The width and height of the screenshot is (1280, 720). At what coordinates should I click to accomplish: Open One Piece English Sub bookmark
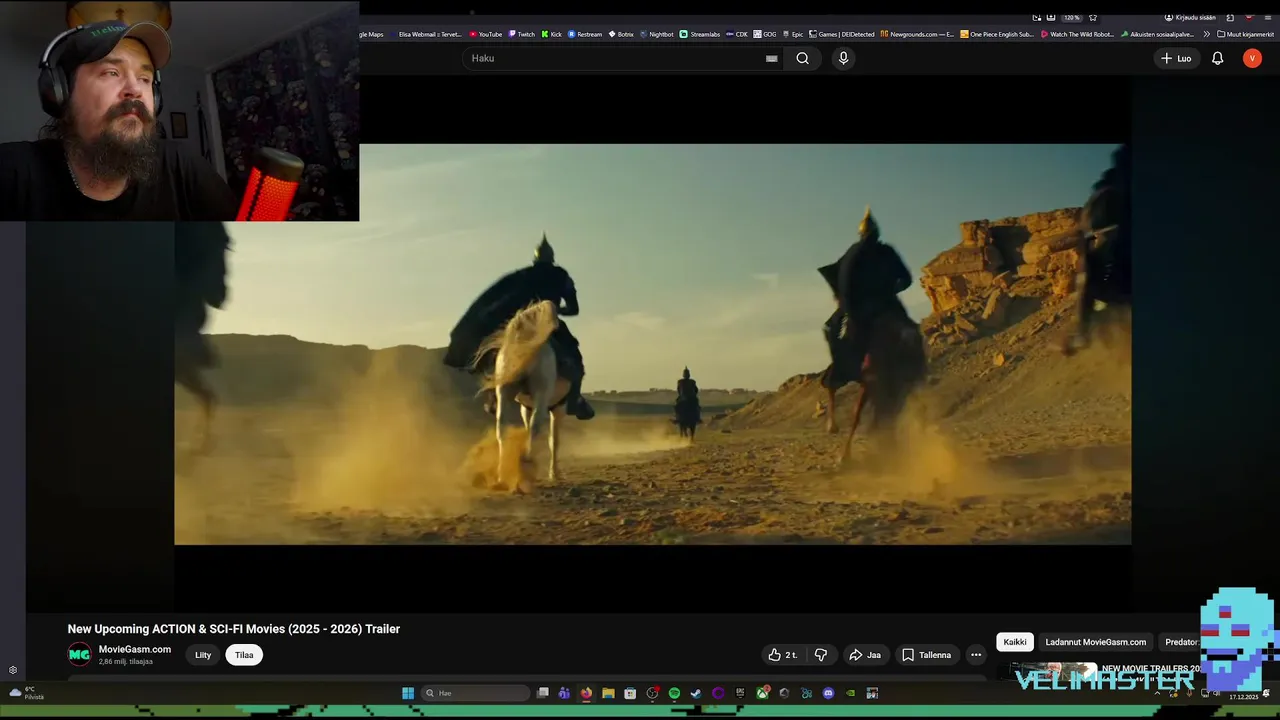(997, 34)
